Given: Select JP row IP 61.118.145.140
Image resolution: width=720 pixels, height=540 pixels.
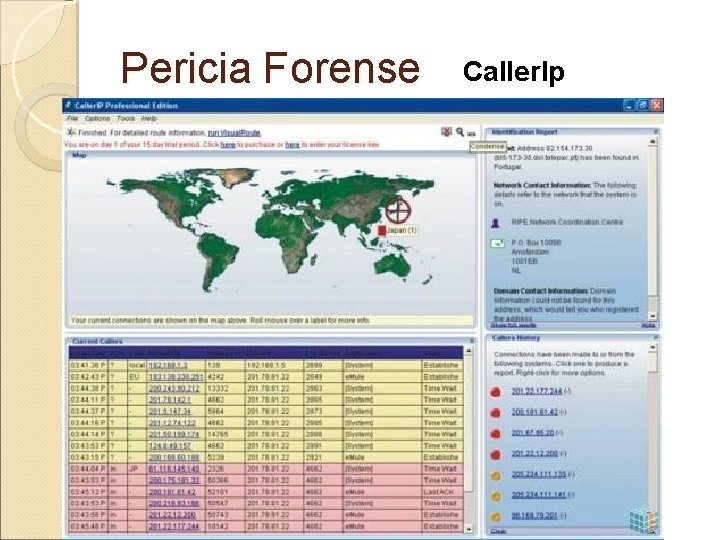Looking at the screenshot, I should [174, 469].
